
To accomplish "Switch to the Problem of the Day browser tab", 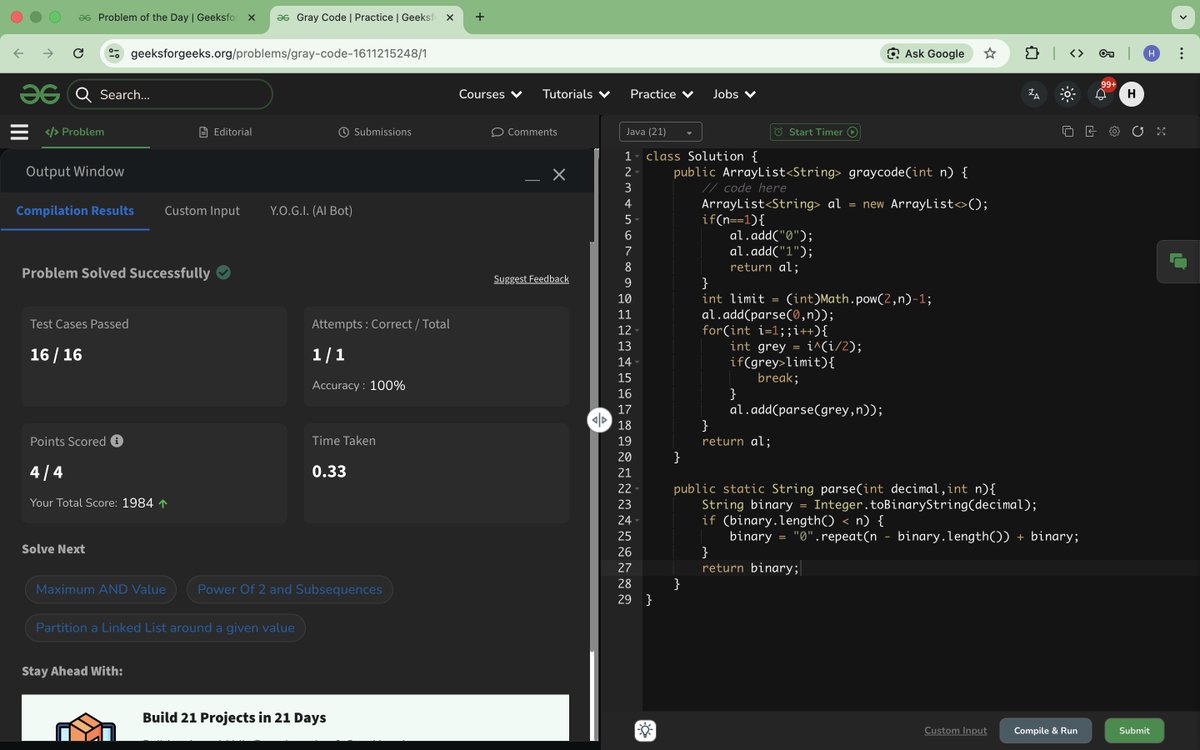I will [x=165, y=18].
